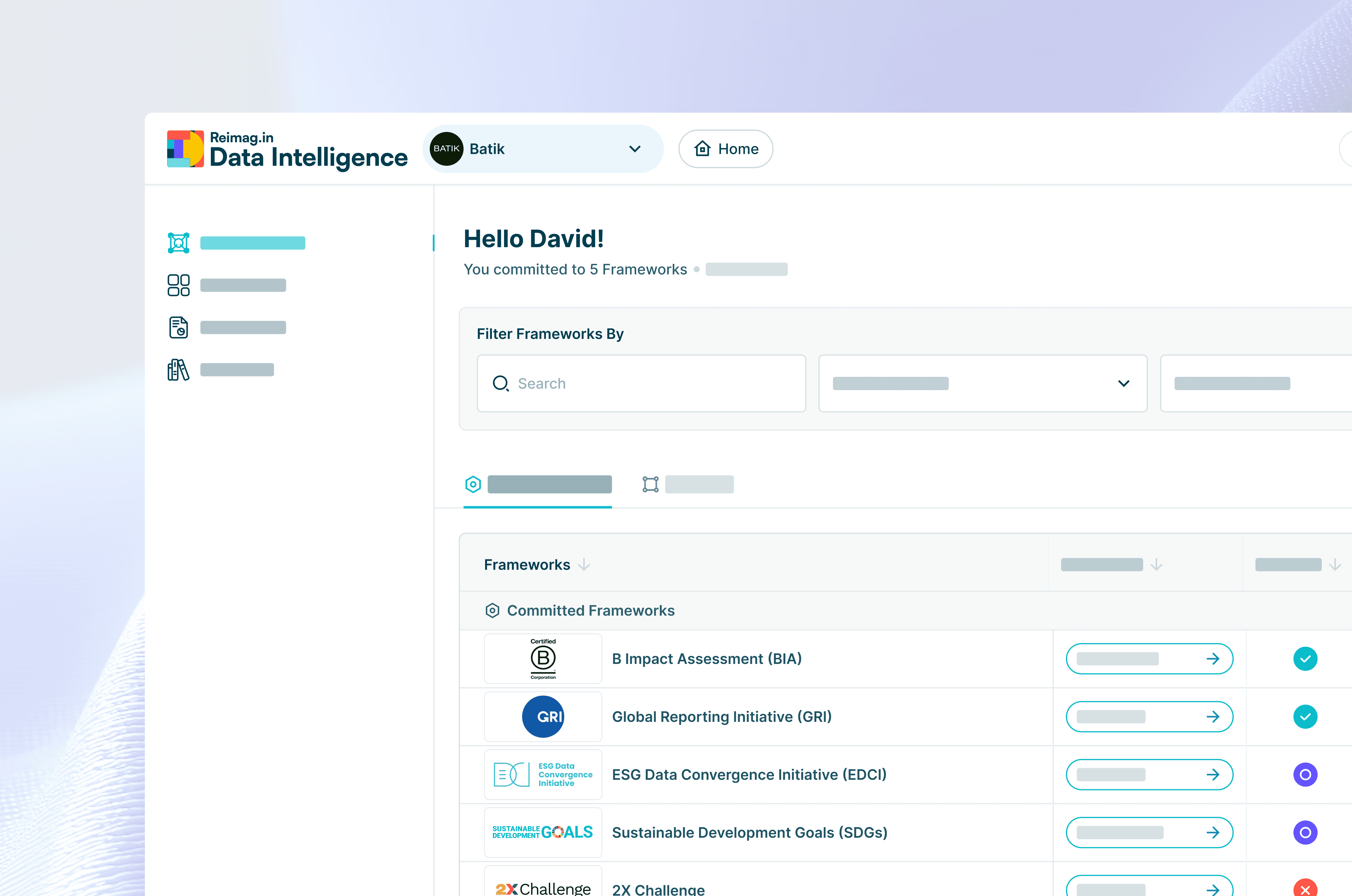Click the red X status on 2X Challenge
1352x896 pixels.
point(1305,889)
